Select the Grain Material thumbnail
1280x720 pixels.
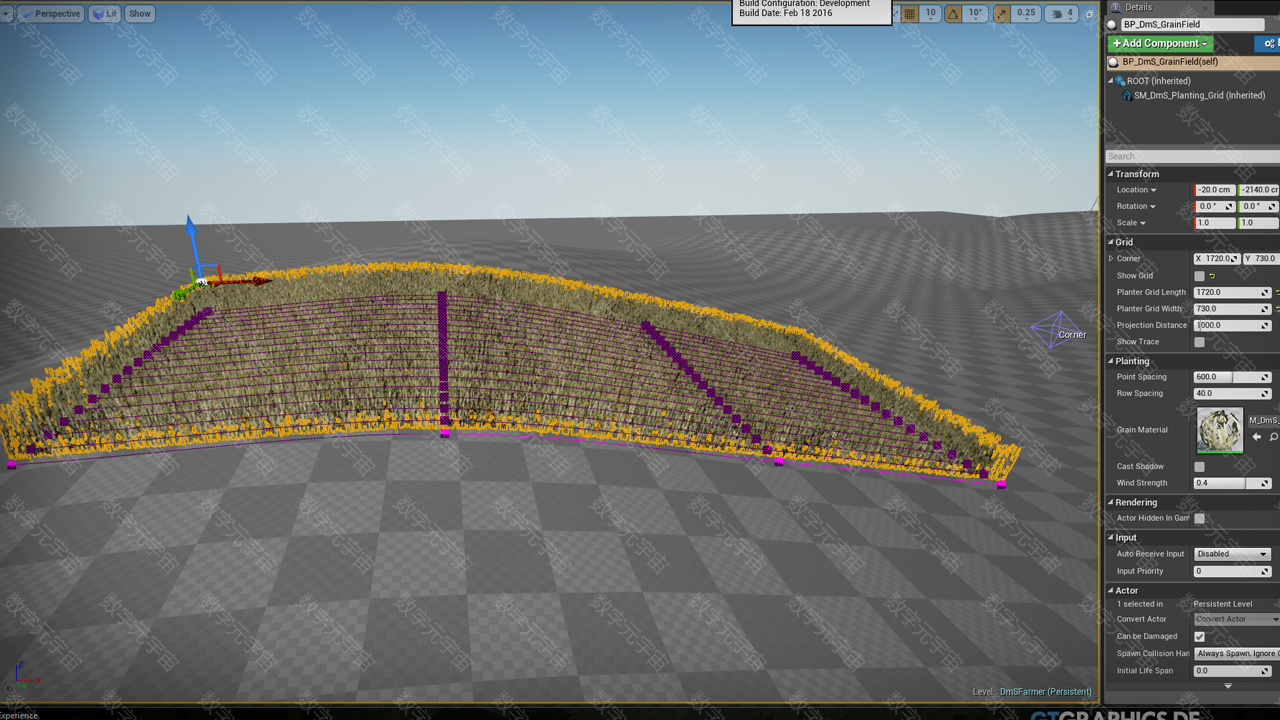click(x=1219, y=430)
